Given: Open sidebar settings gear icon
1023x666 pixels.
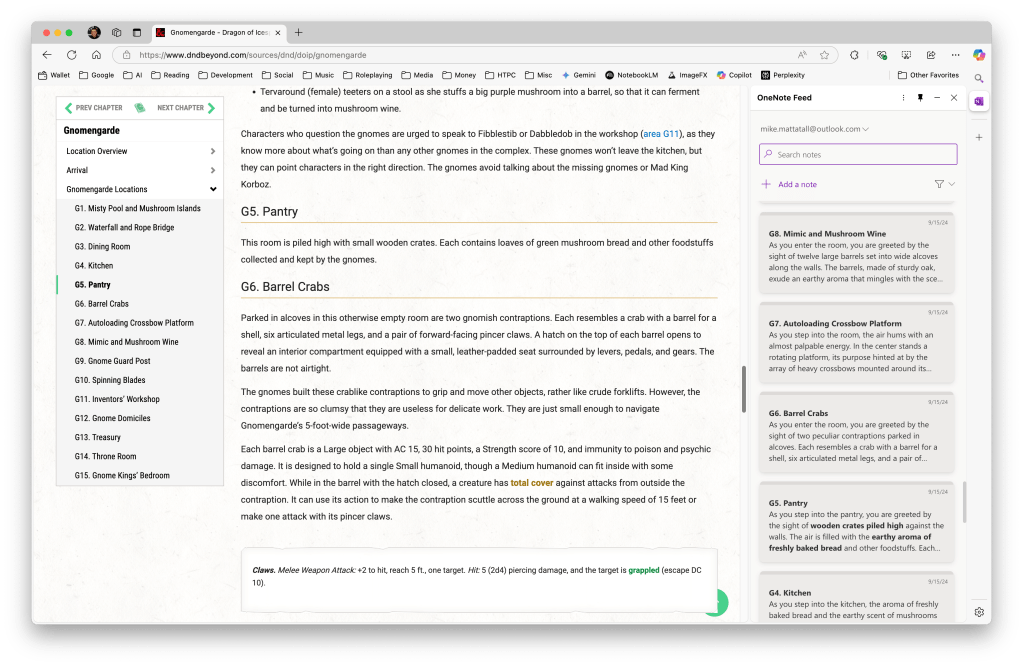Looking at the screenshot, I should point(979,612).
